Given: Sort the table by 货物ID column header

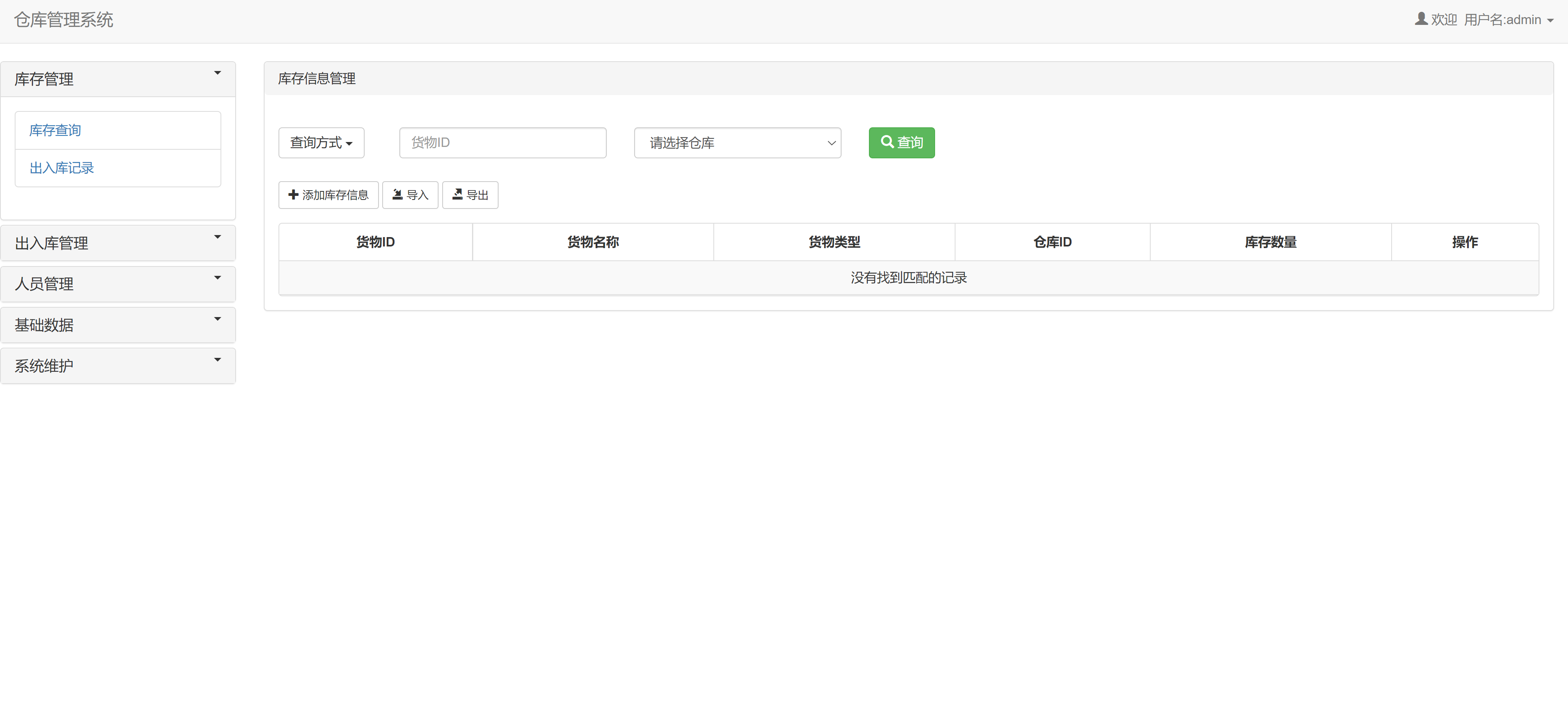Looking at the screenshot, I should [x=375, y=242].
